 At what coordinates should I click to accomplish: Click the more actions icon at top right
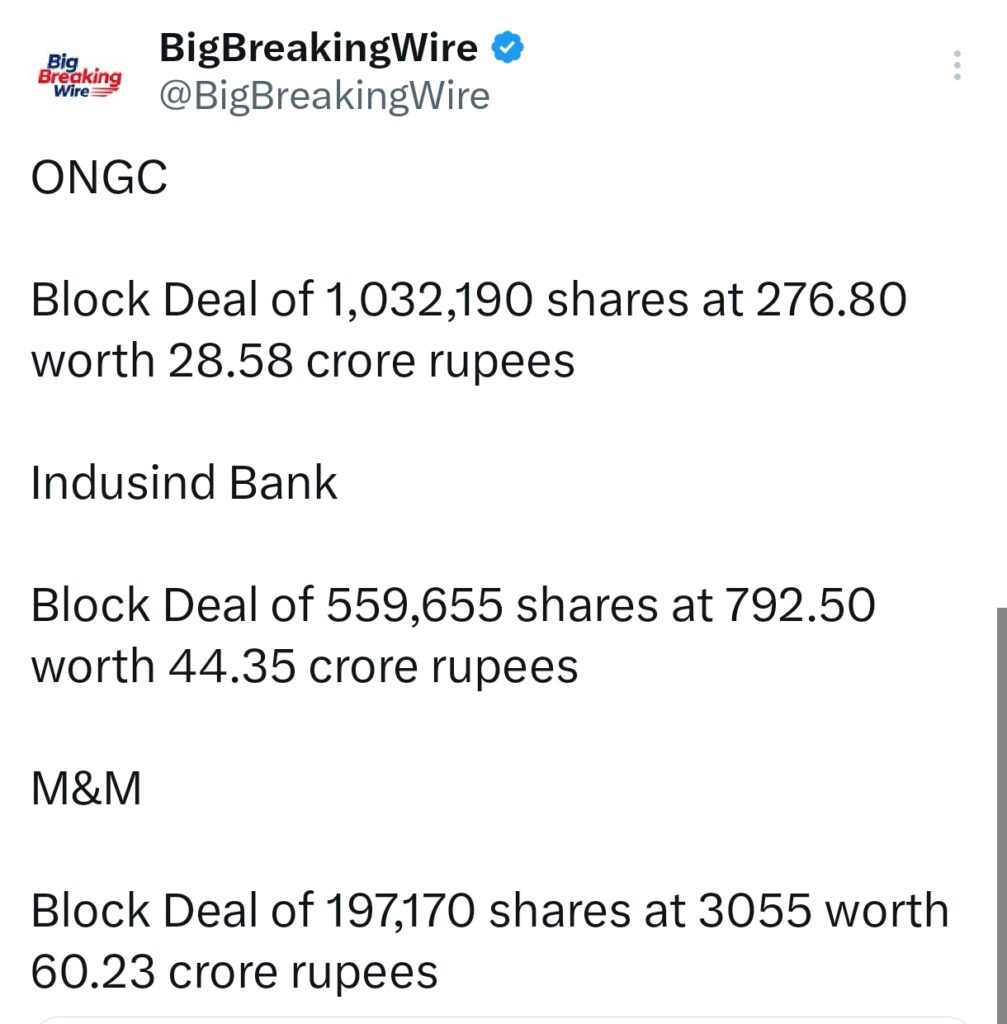[x=957, y=66]
